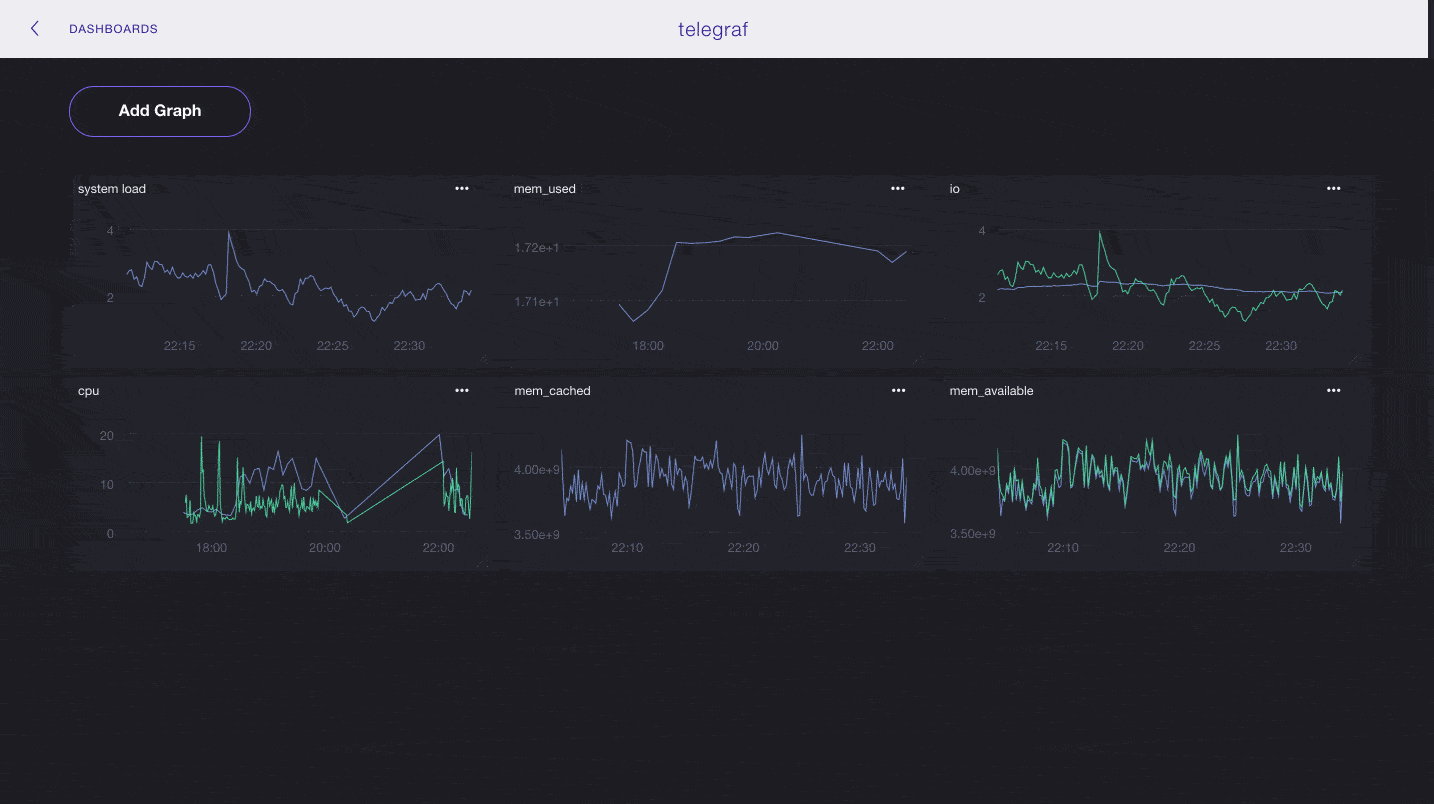Open mem_available graph three-dot menu
This screenshot has height=804, width=1434.
click(1333, 390)
